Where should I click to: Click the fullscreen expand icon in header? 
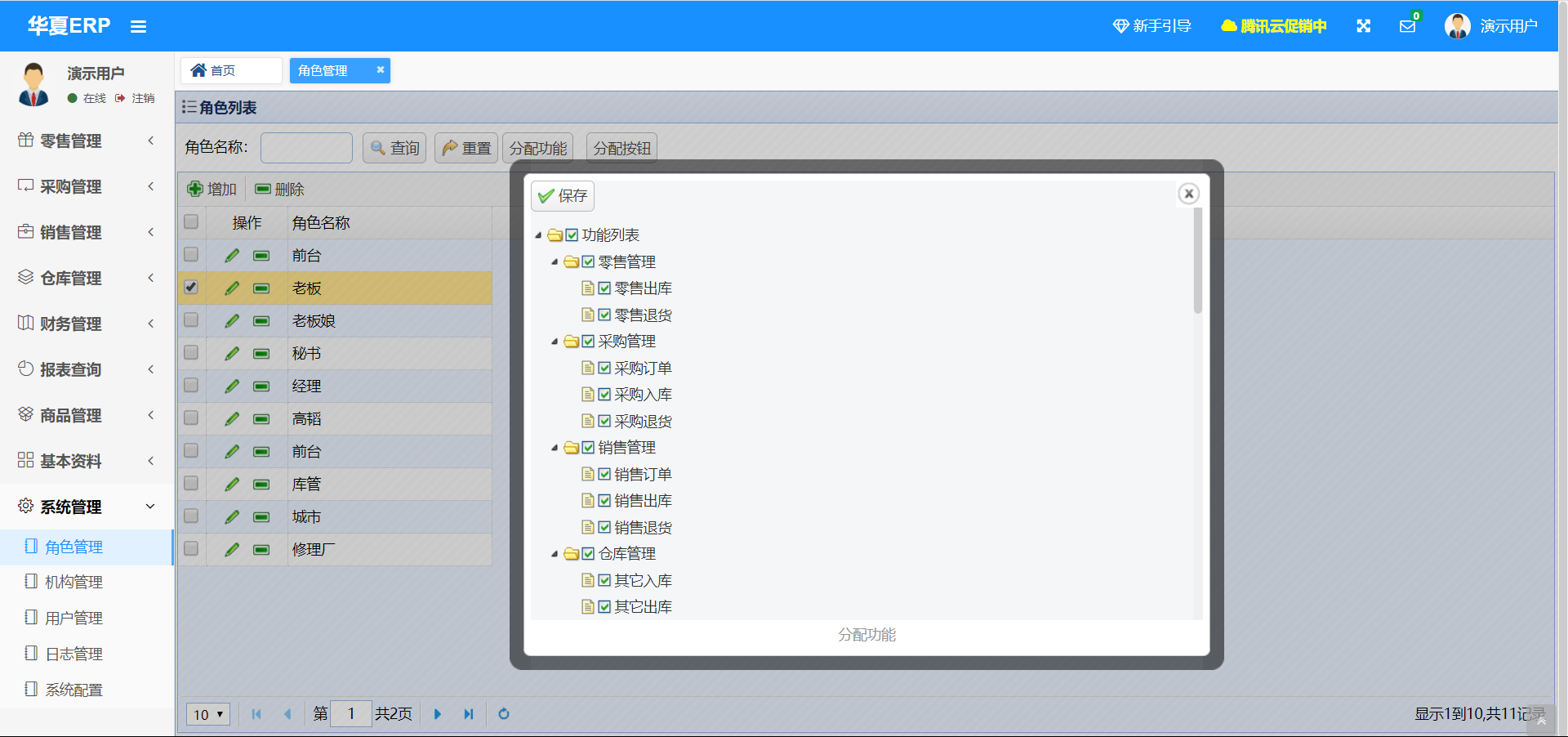tap(1363, 26)
